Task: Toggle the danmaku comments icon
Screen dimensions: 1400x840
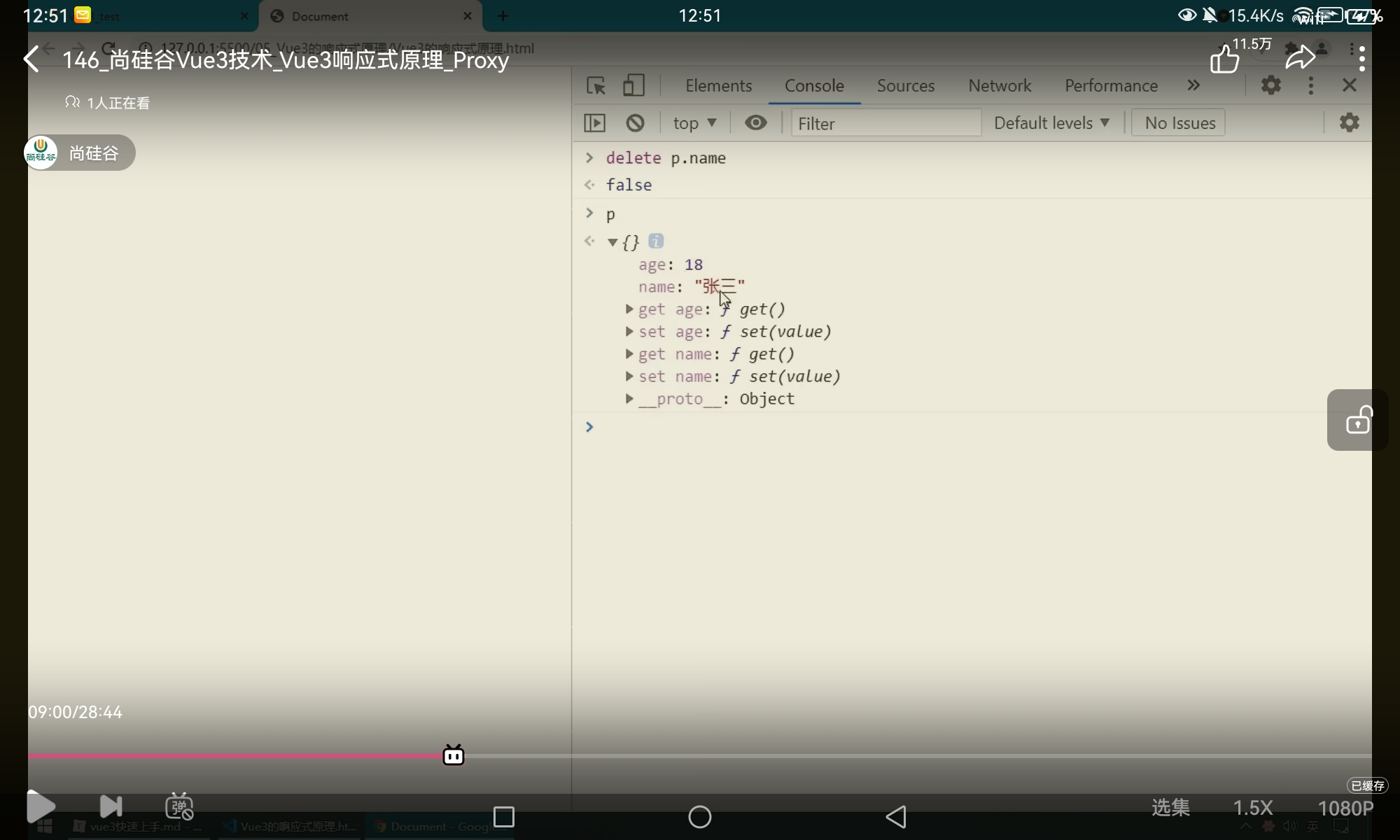Action: point(179,807)
